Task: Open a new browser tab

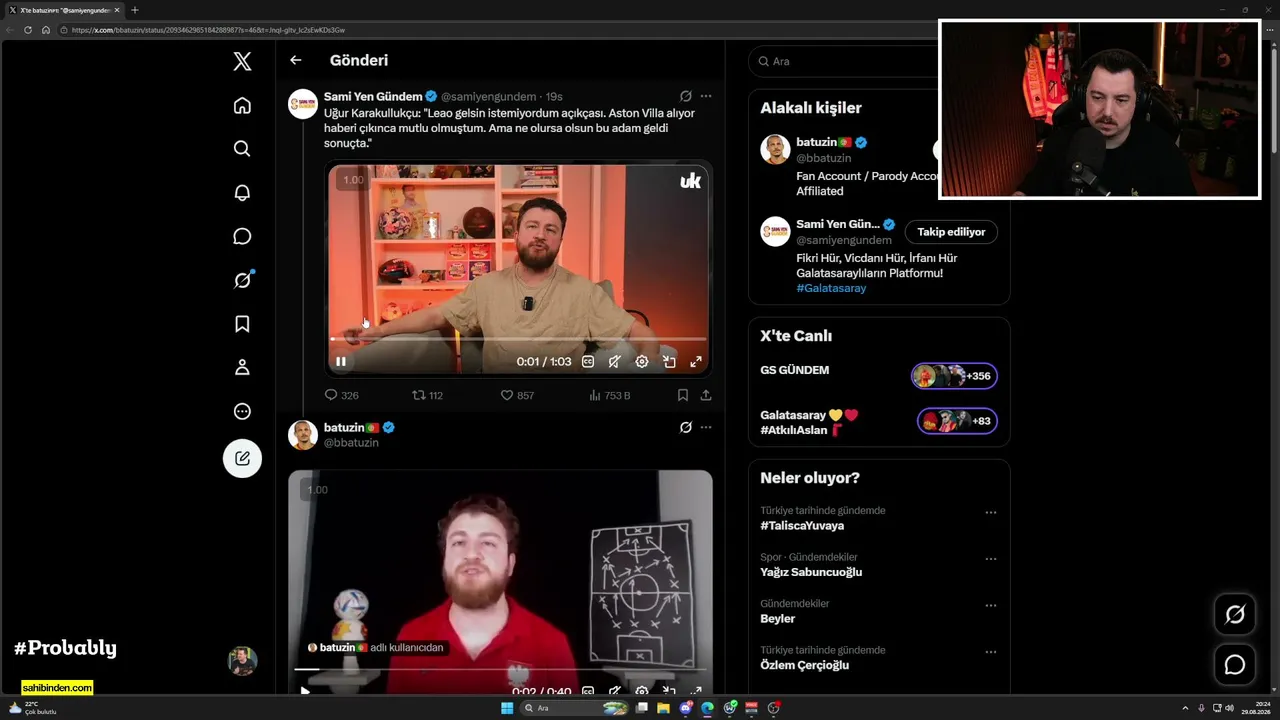Action: point(135,10)
